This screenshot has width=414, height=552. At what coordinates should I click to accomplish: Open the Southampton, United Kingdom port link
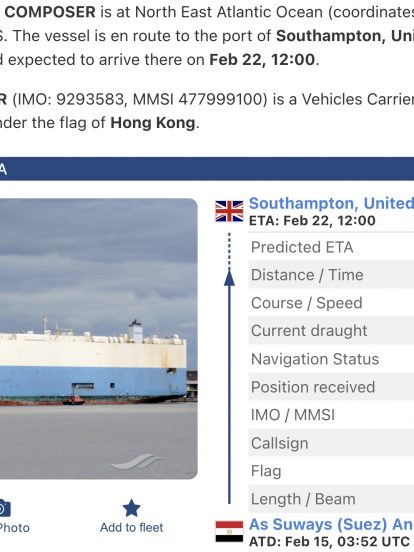pos(331,203)
